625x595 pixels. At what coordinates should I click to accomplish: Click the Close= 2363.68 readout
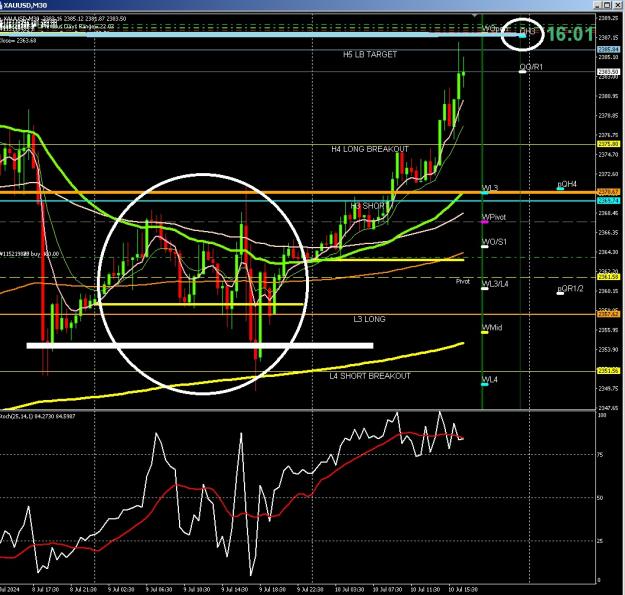pyautogui.click(x=18, y=40)
